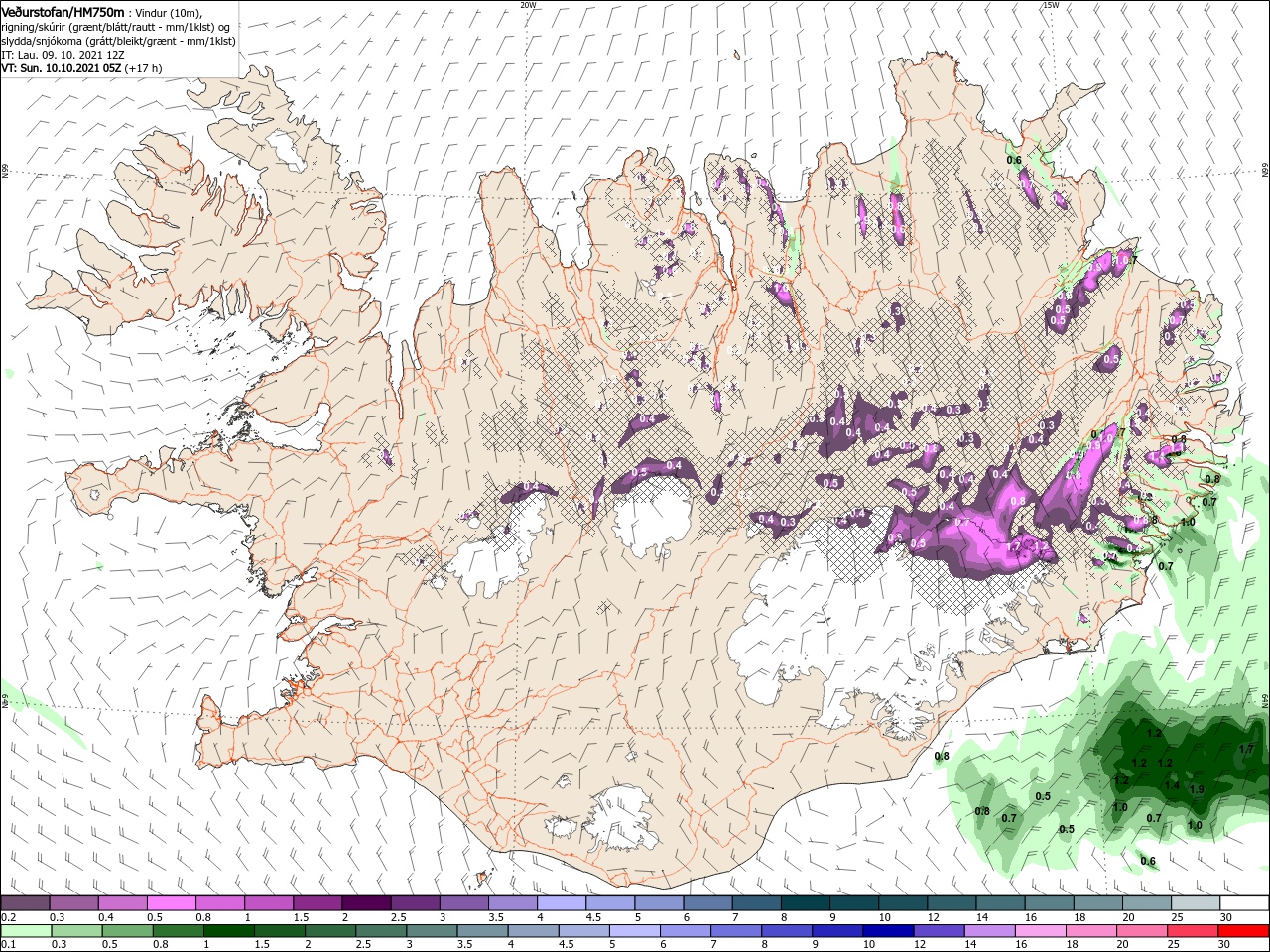Pick the 0.3 light green swatch, lower legend
The width and height of the screenshot is (1270, 952).
point(76,930)
